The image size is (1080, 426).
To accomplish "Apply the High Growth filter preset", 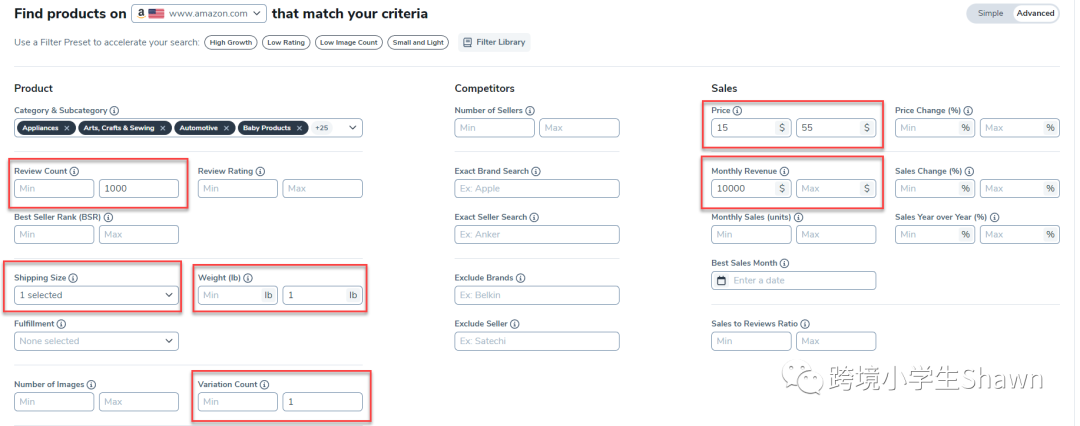I will pyautogui.click(x=230, y=43).
